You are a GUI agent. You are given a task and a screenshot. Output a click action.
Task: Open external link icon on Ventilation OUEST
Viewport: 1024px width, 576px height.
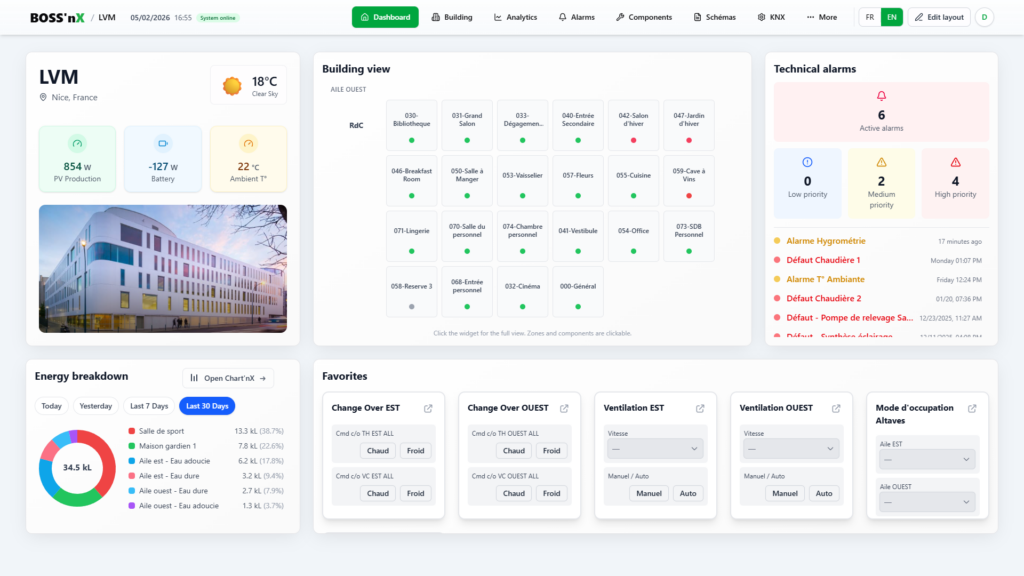[x=836, y=408]
